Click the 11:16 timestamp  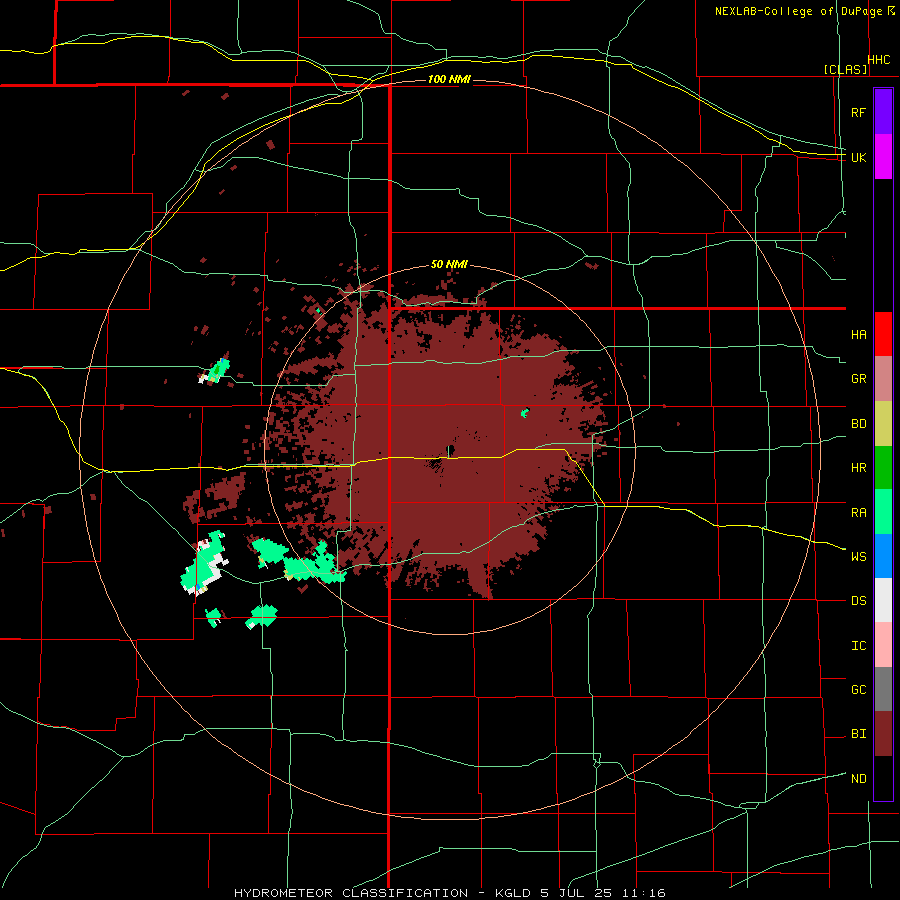click(645, 893)
